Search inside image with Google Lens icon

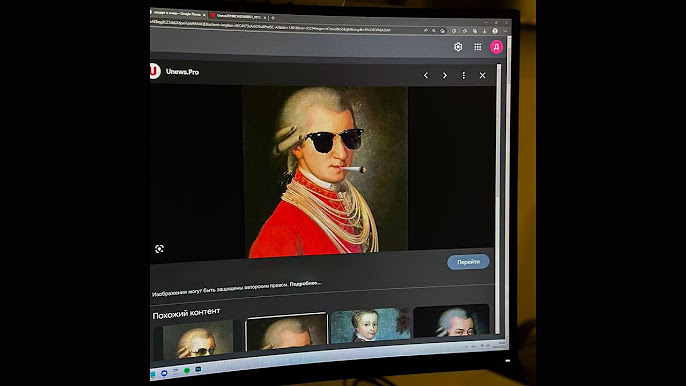tap(159, 249)
